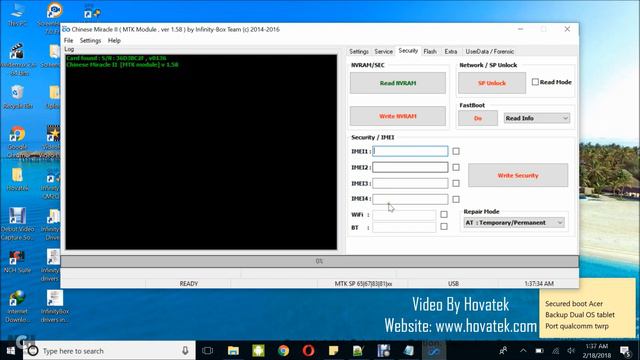Show hidden tray icons chevron
The width and height of the screenshot is (640, 360).
point(523,351)
